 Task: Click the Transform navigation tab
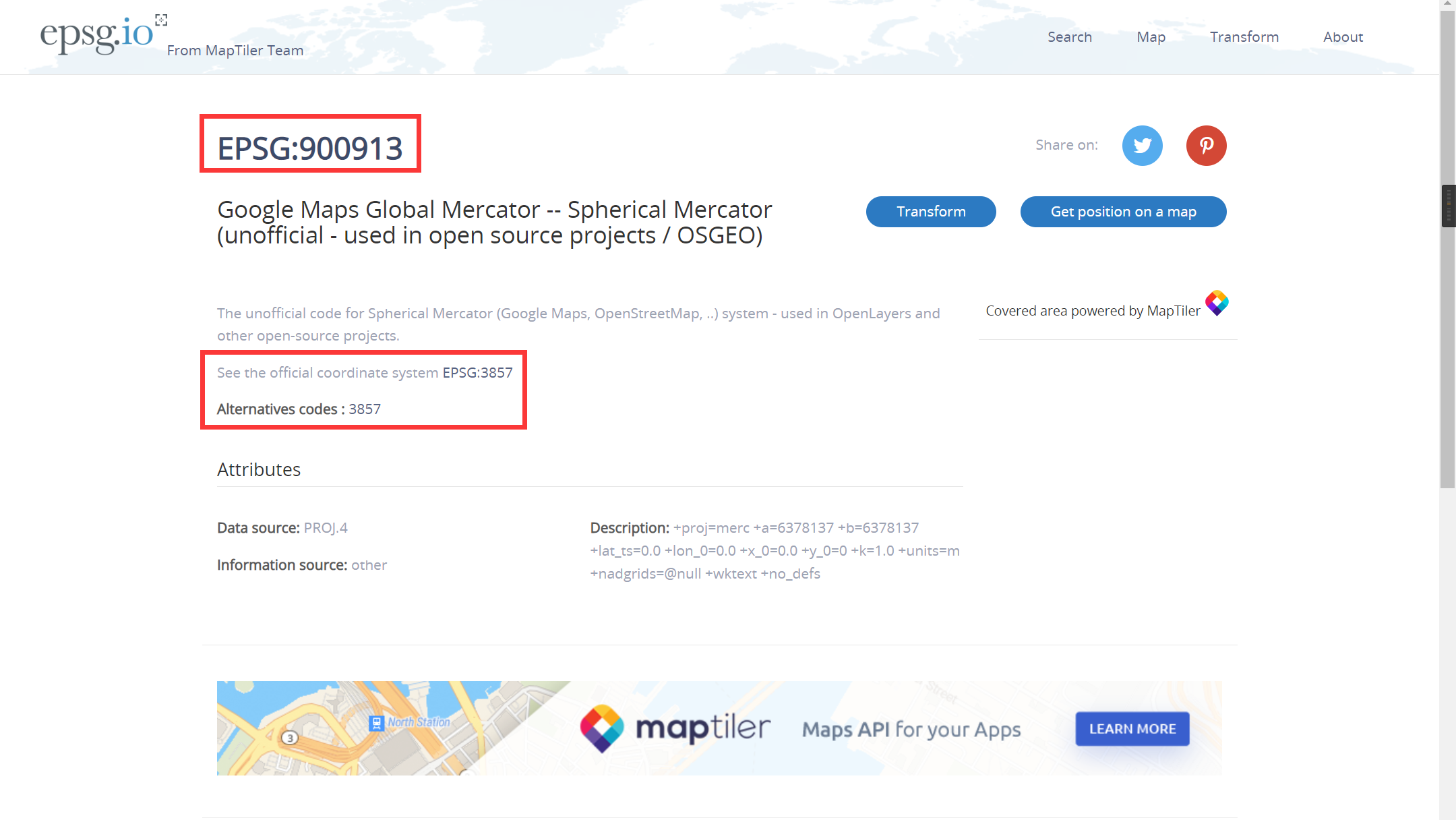tap(1243, 36)
